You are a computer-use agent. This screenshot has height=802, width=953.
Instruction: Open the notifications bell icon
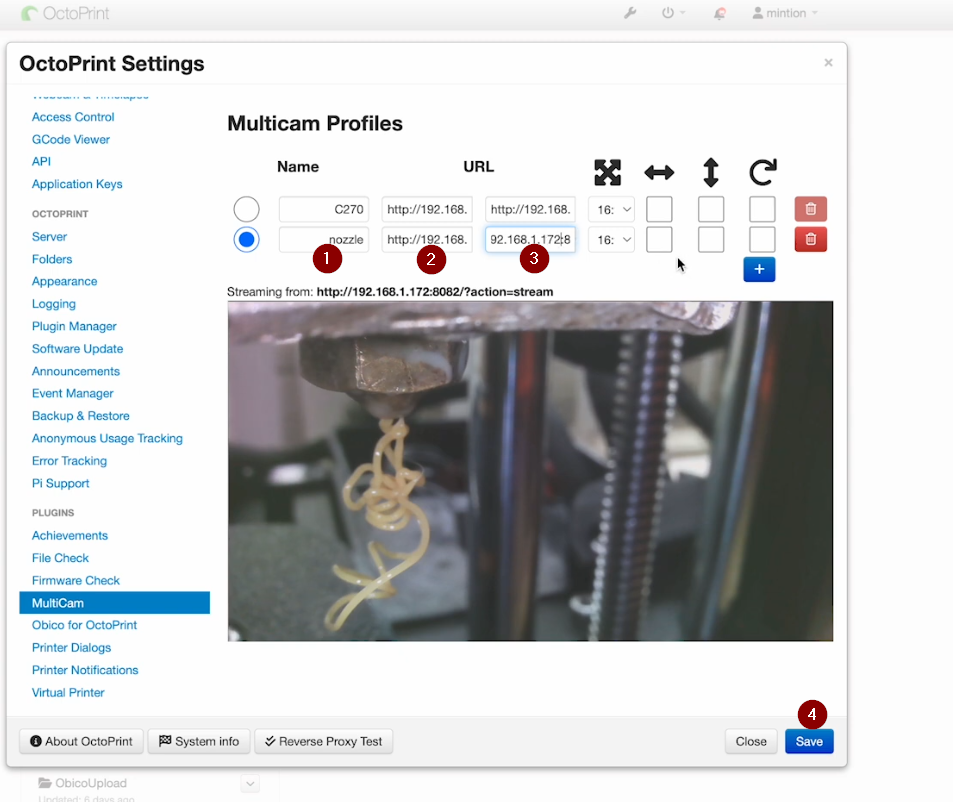(720, 13)
